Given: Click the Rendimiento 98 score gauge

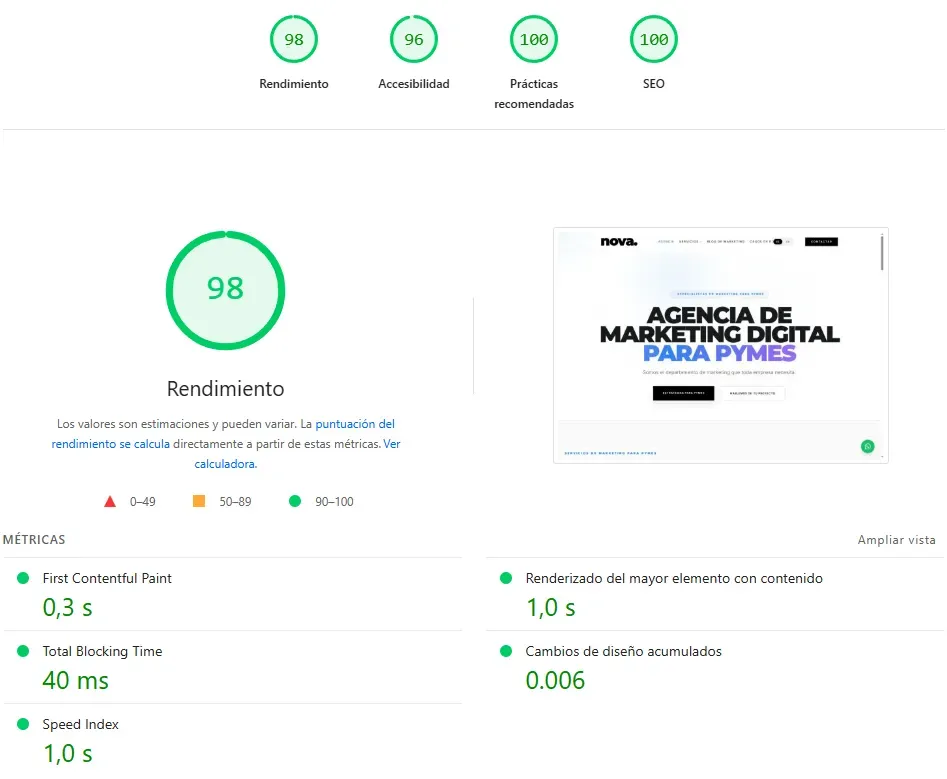Looking at the screenshot, I should click(293, 39).
